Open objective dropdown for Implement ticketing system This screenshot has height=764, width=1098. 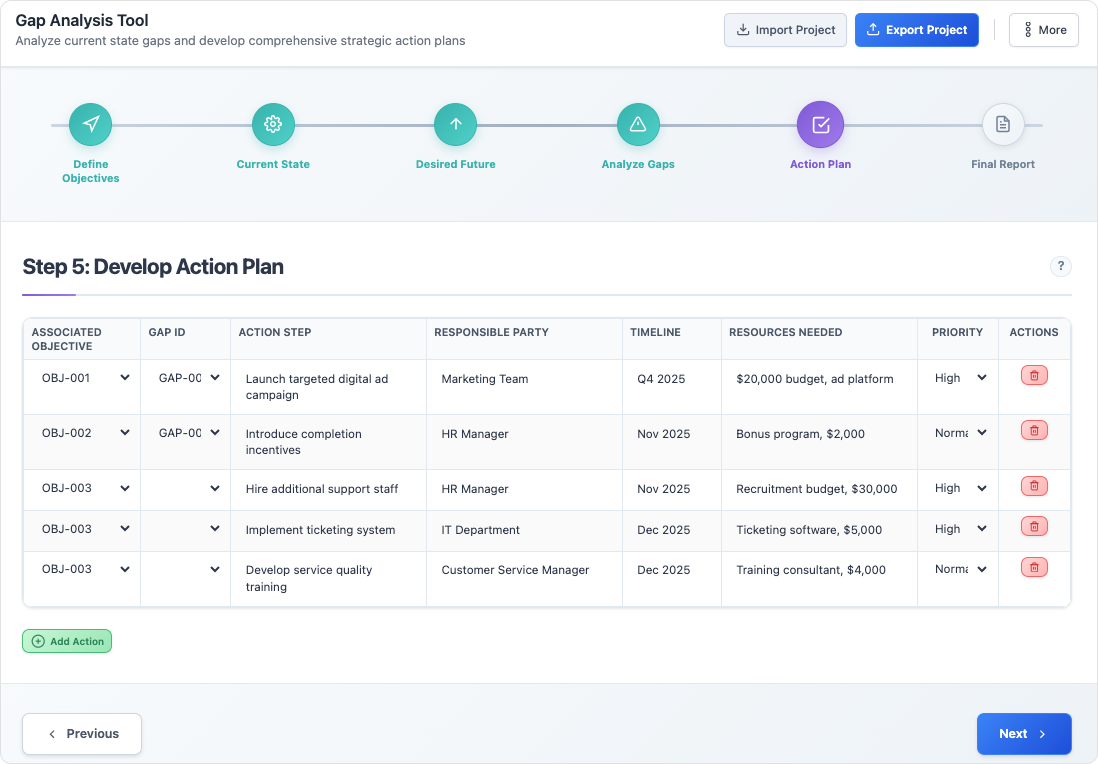click(x=84, y=529)
